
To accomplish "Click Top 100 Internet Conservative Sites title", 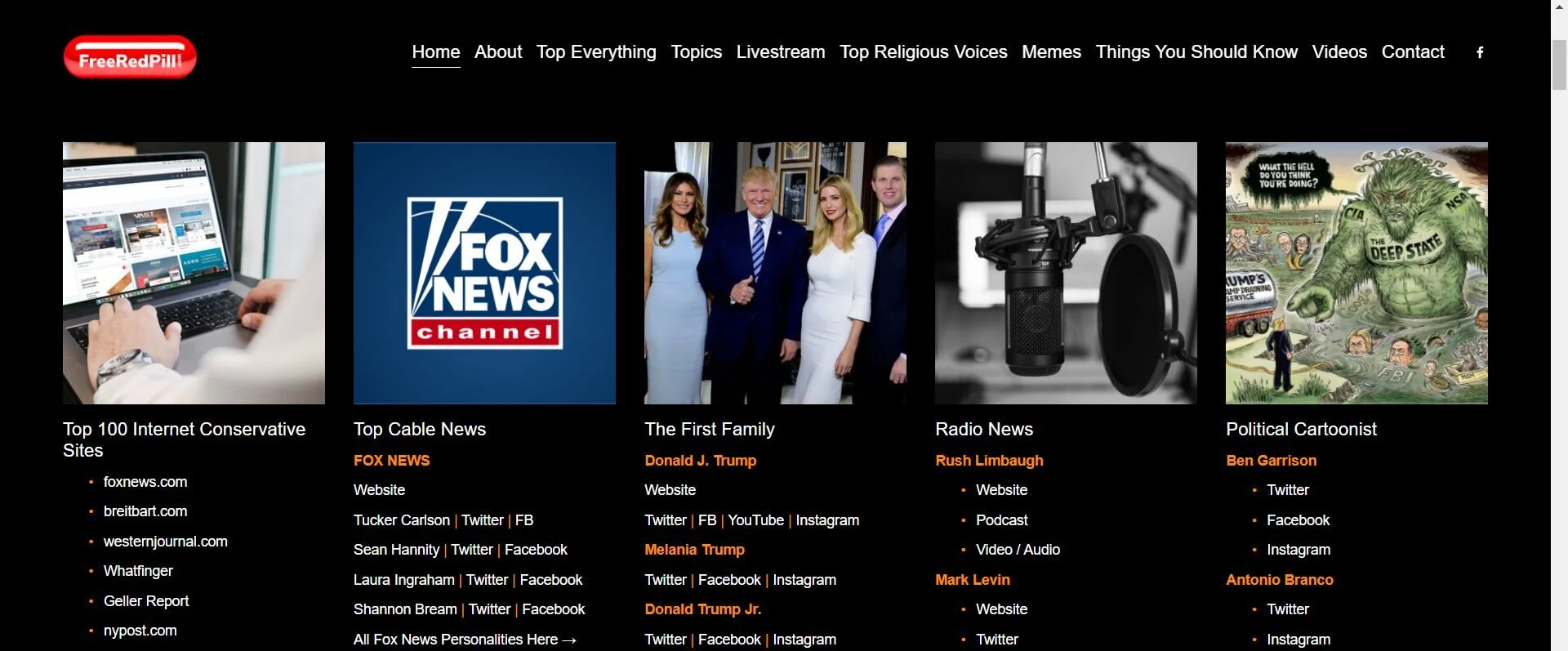I will coord(185,439).
